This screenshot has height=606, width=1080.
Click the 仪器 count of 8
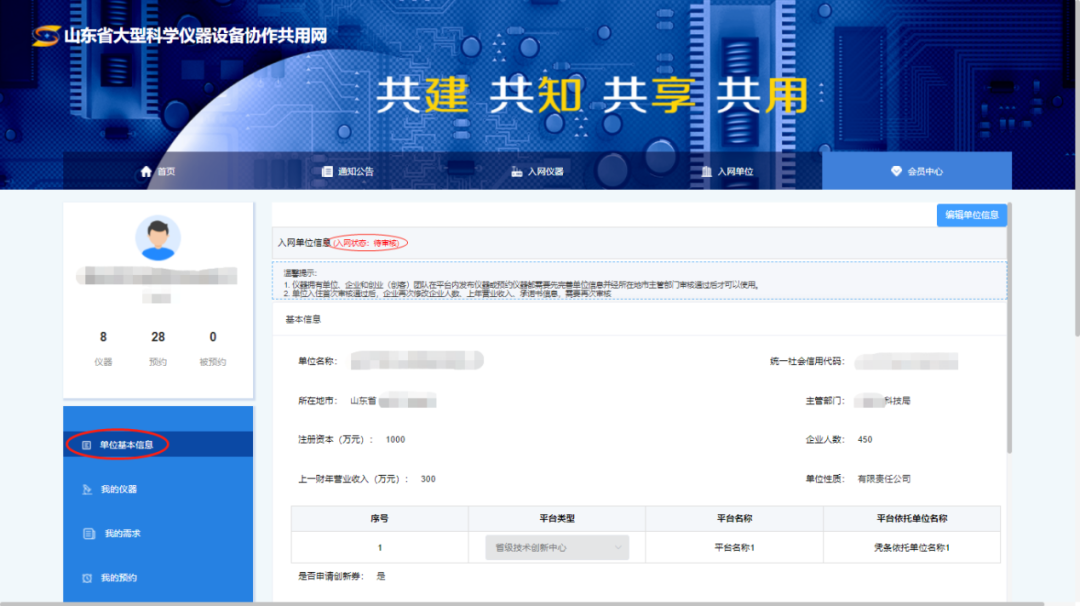click(103, 337)
